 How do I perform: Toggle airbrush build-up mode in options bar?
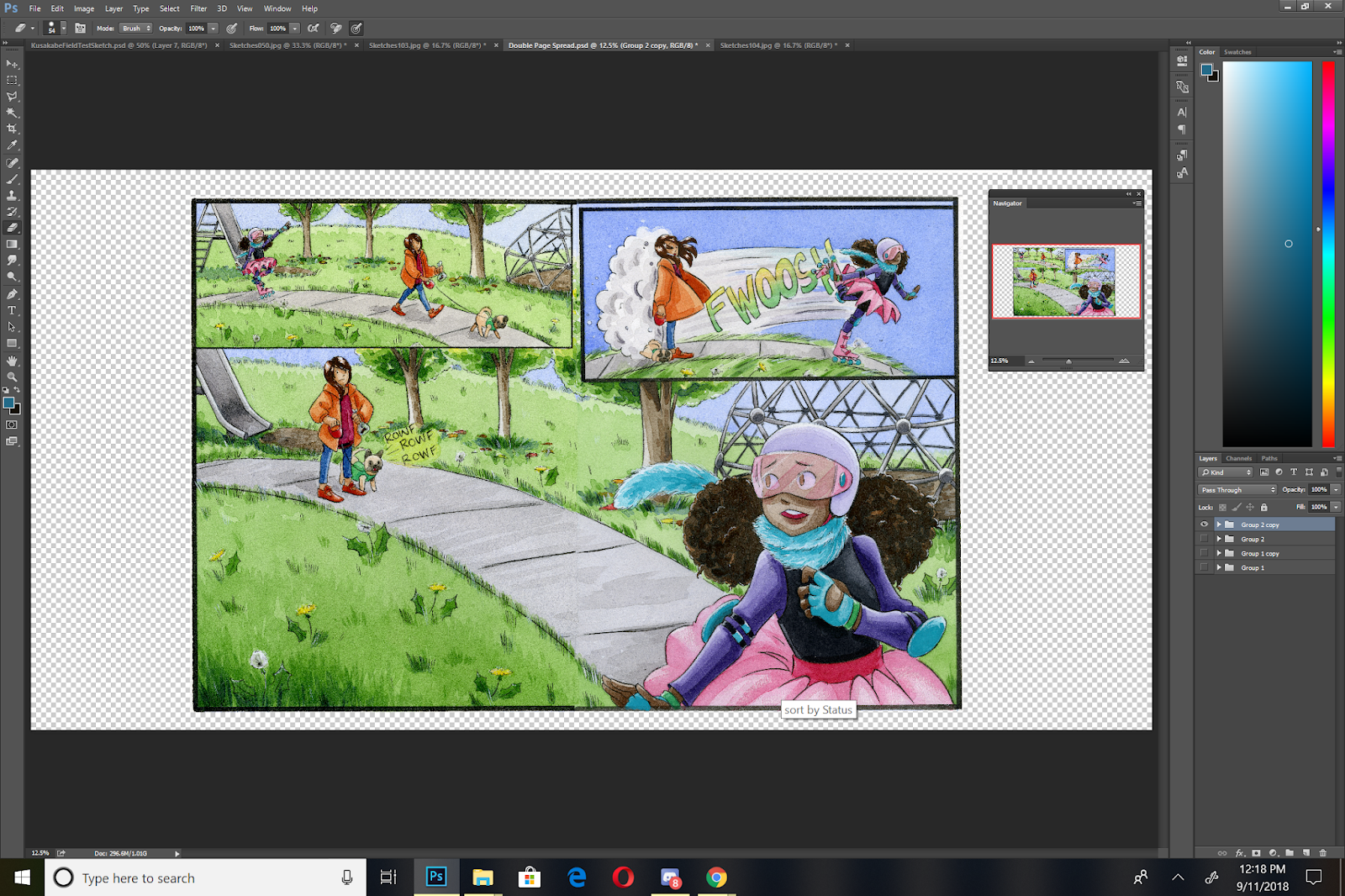[314, 29]
